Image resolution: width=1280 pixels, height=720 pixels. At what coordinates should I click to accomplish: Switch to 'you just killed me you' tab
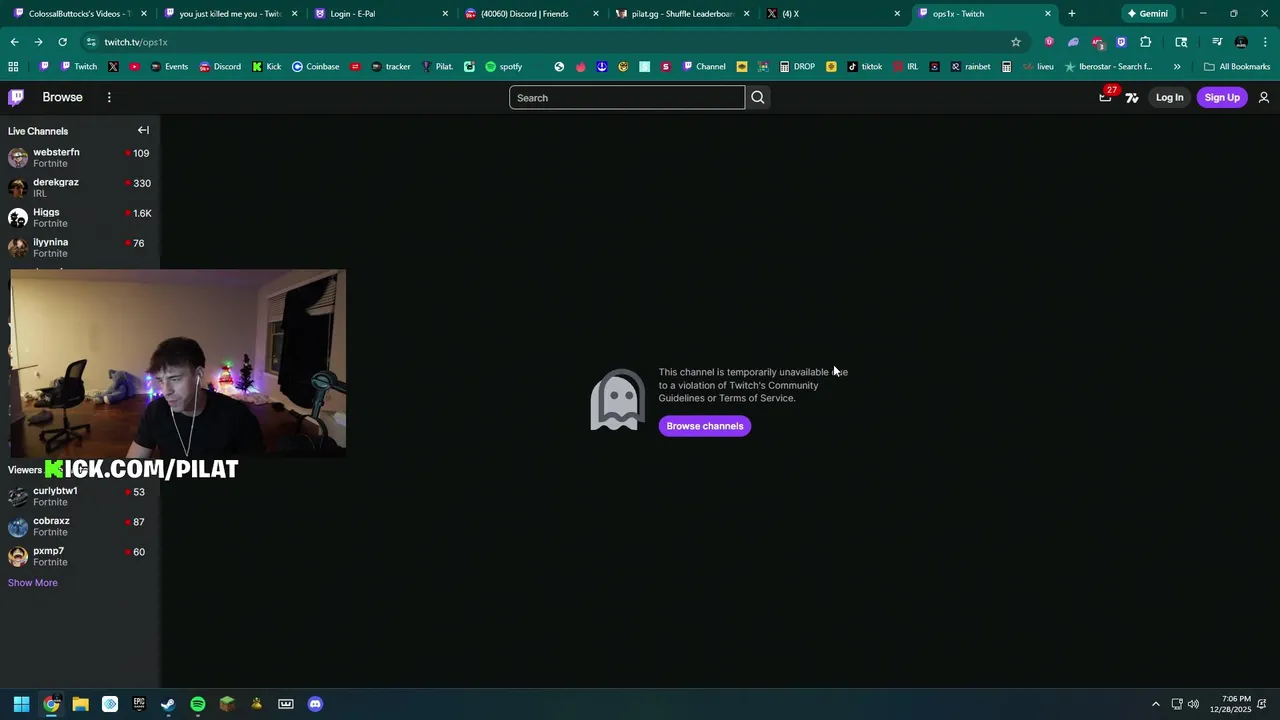231,14
